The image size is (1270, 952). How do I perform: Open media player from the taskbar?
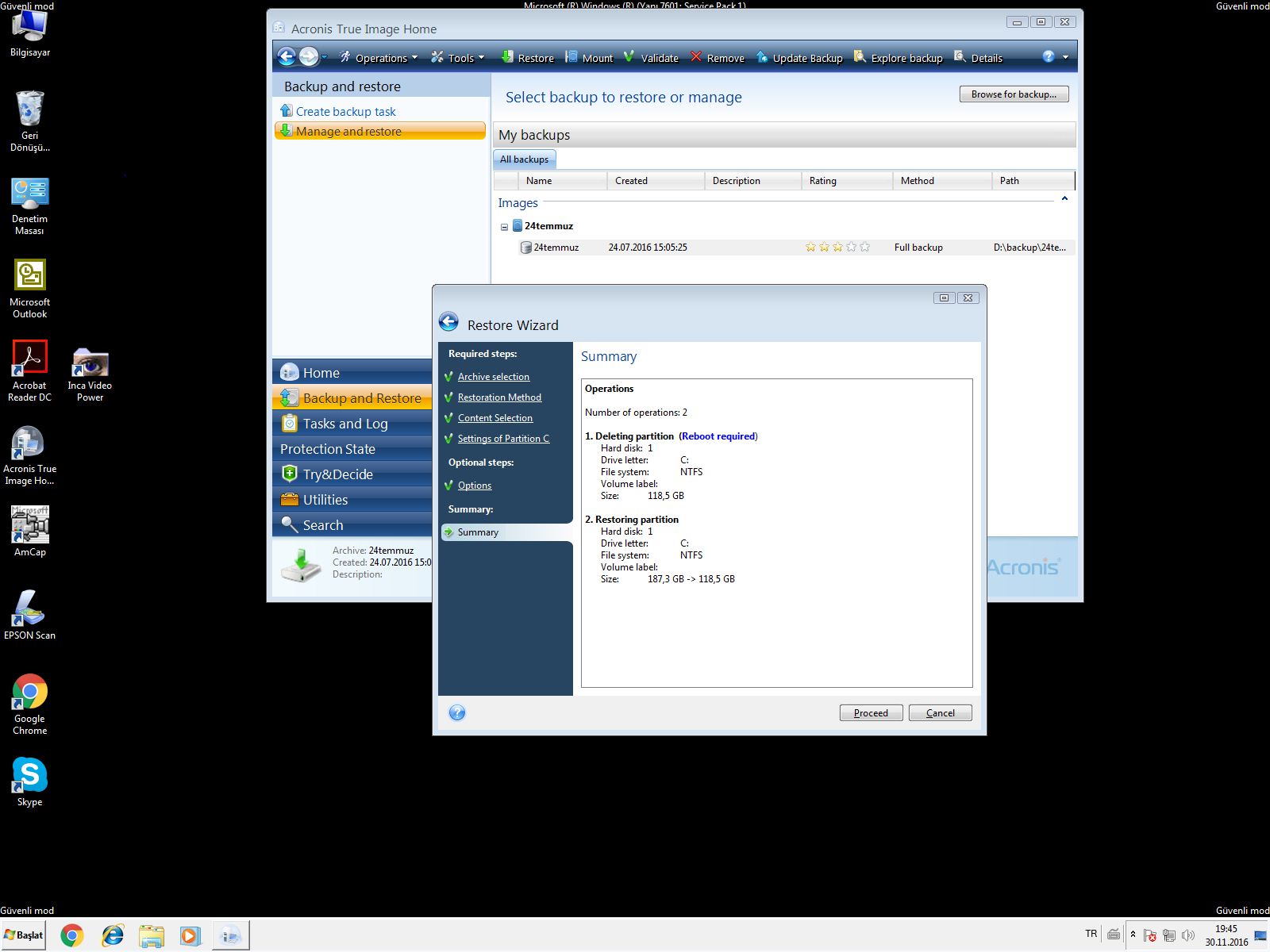pyautogui.click(x=190, y=936)
